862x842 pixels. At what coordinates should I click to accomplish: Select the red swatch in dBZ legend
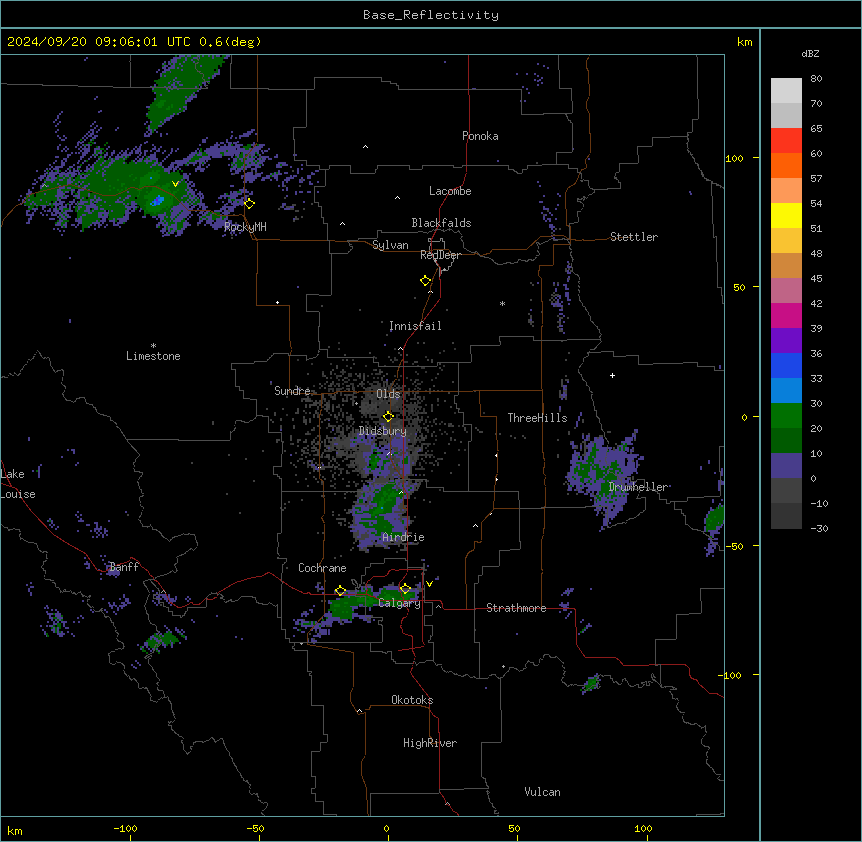786,141
